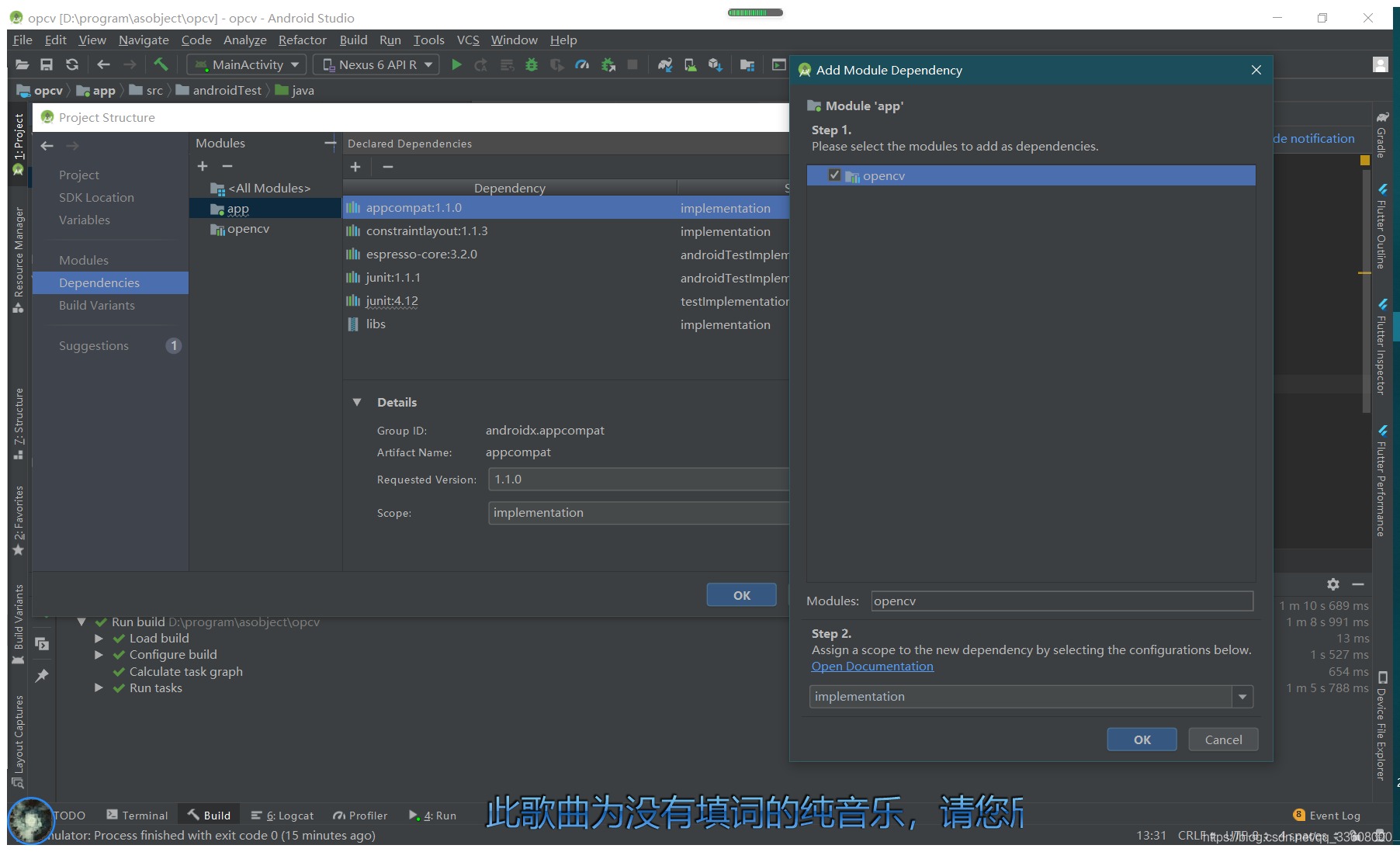The height and width of the screenshot is (852, 1400).
Task: Select the libs dependency row
Action: 566,324
